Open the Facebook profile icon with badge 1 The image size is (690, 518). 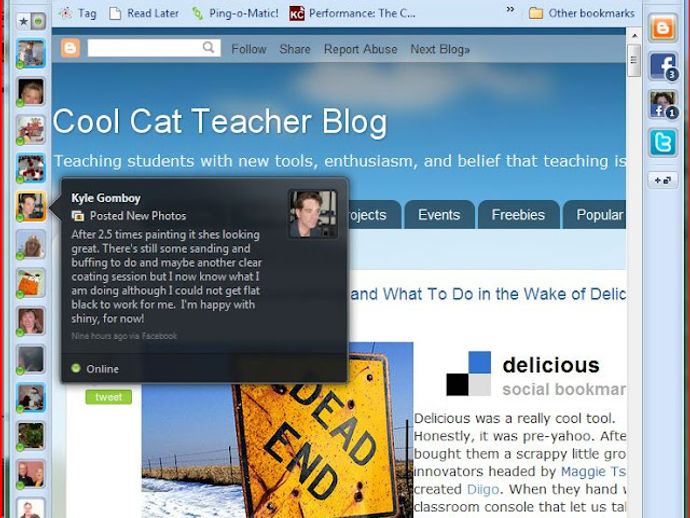pos(663,104)
